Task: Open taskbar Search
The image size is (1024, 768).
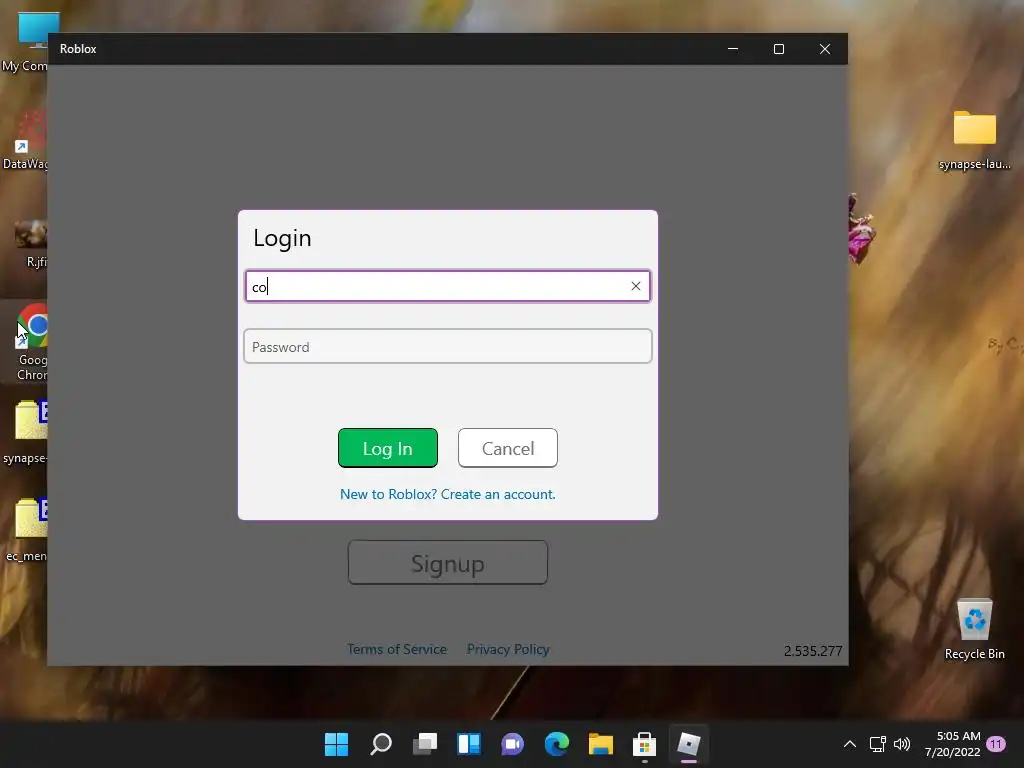Action: coord(381,744)
